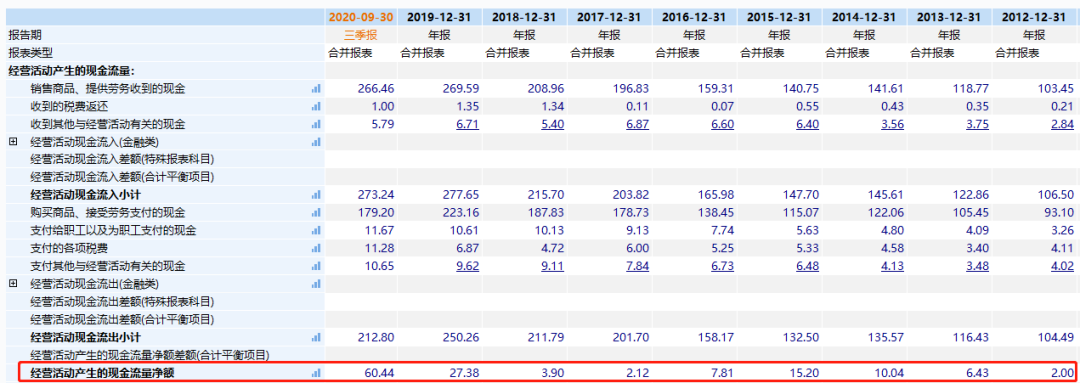Select the 2019-12-31 column header
The image size is (1080, 383).
[x=439, y=17]
